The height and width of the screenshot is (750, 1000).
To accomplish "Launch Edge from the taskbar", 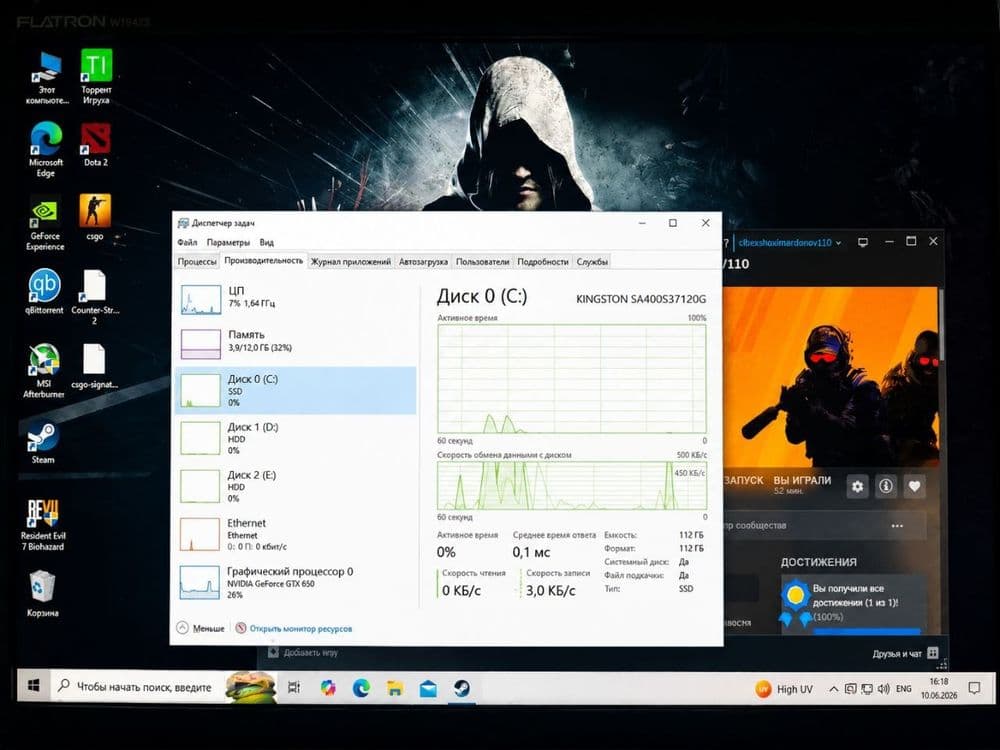I will [361, 688].
